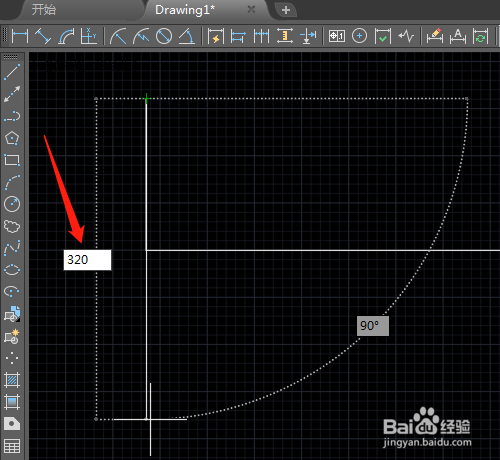Select the Aligned dimension tool
The image size is (500, 460).
point(43,36)
